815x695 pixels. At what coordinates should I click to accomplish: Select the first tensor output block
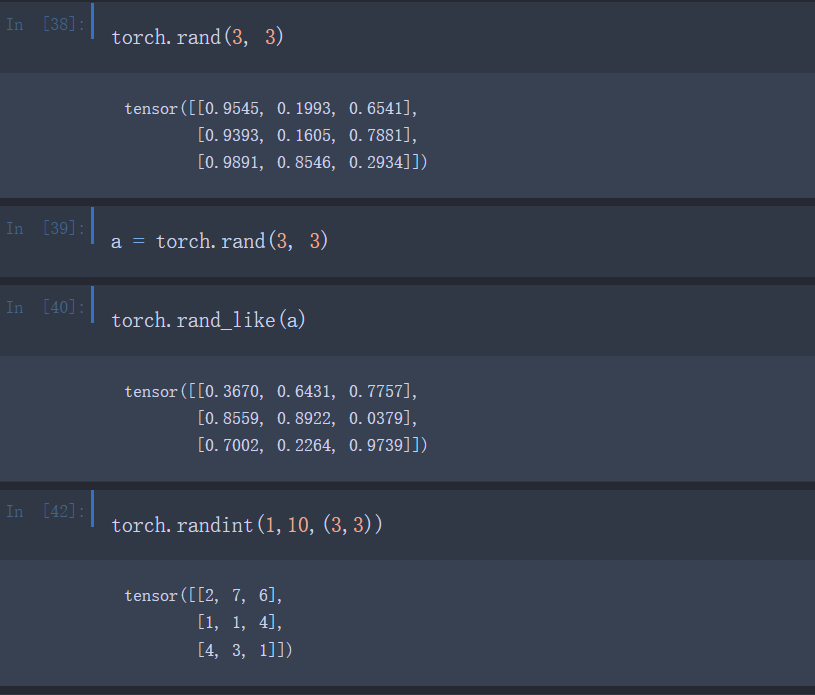[275, 134]
